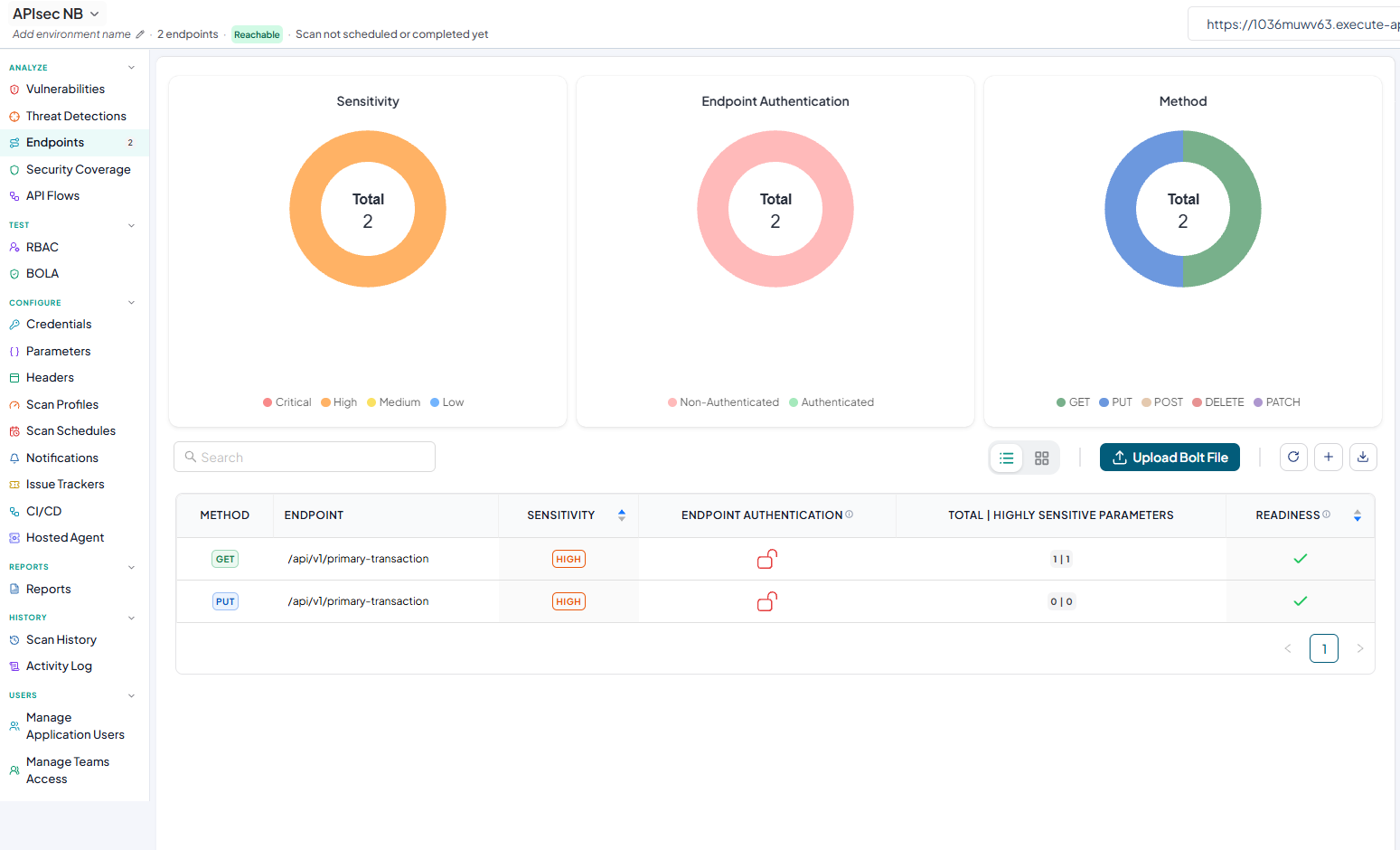Sort table by Sensitivity column arrows
The width and height of the screenshot is (1400, 850).
[622, 515]
